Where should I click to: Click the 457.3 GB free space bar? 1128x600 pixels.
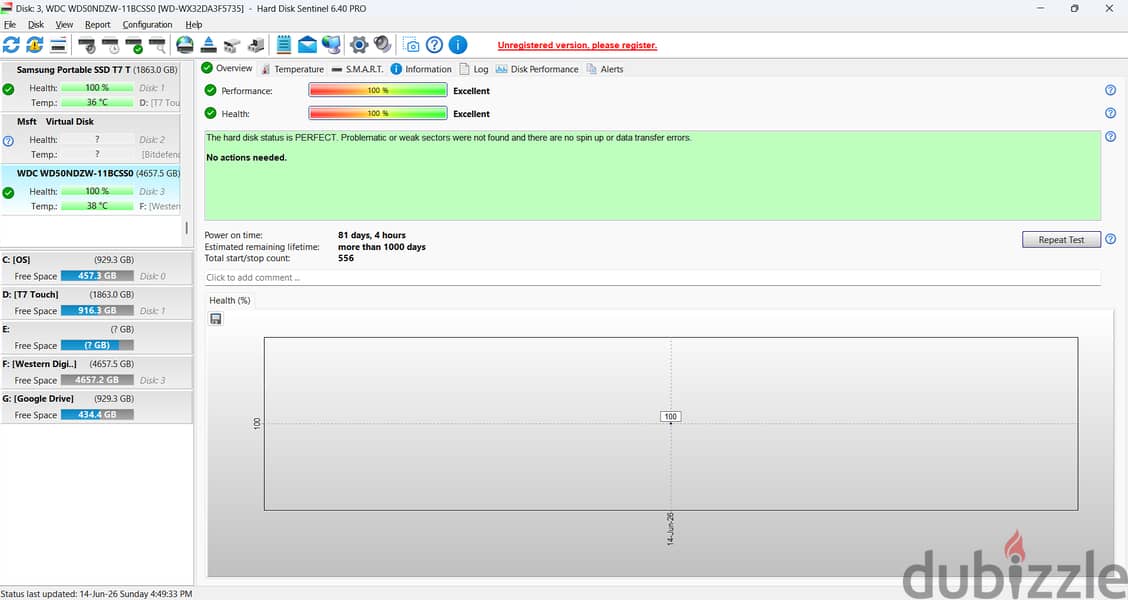coord(97,276)
